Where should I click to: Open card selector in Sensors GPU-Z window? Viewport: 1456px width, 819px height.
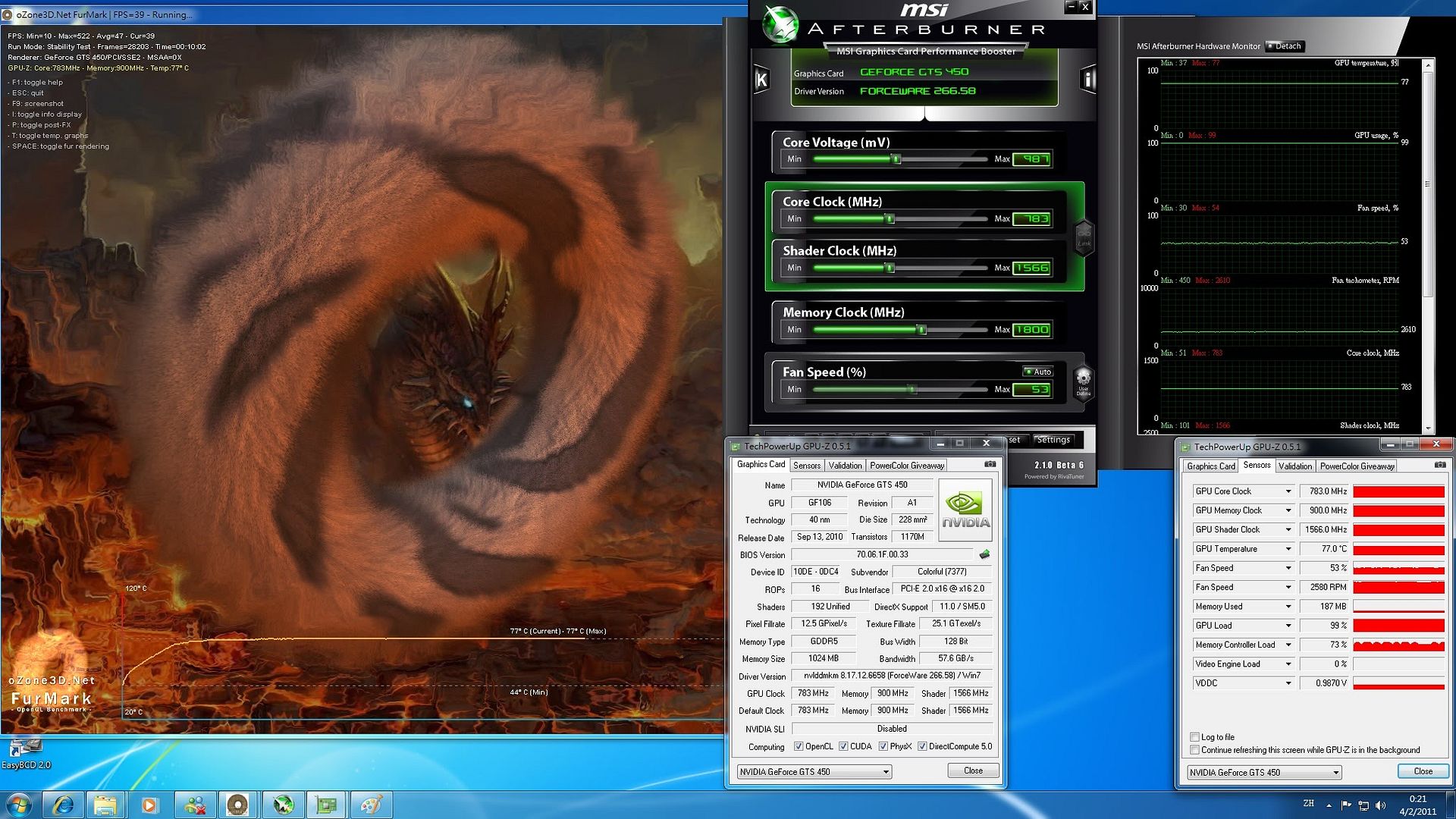click(1264, 773)
